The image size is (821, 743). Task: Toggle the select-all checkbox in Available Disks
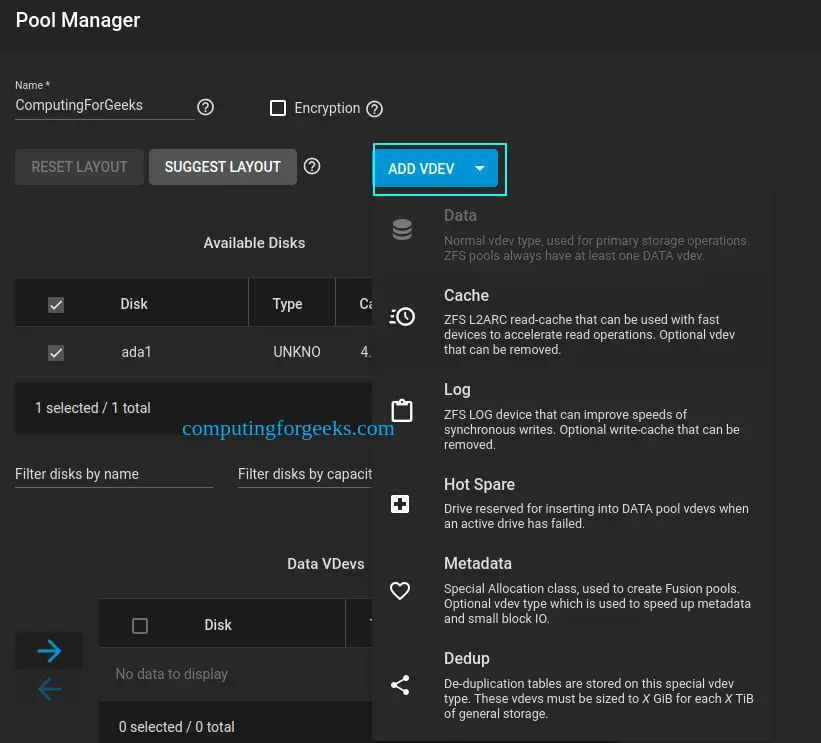[56, 305]
